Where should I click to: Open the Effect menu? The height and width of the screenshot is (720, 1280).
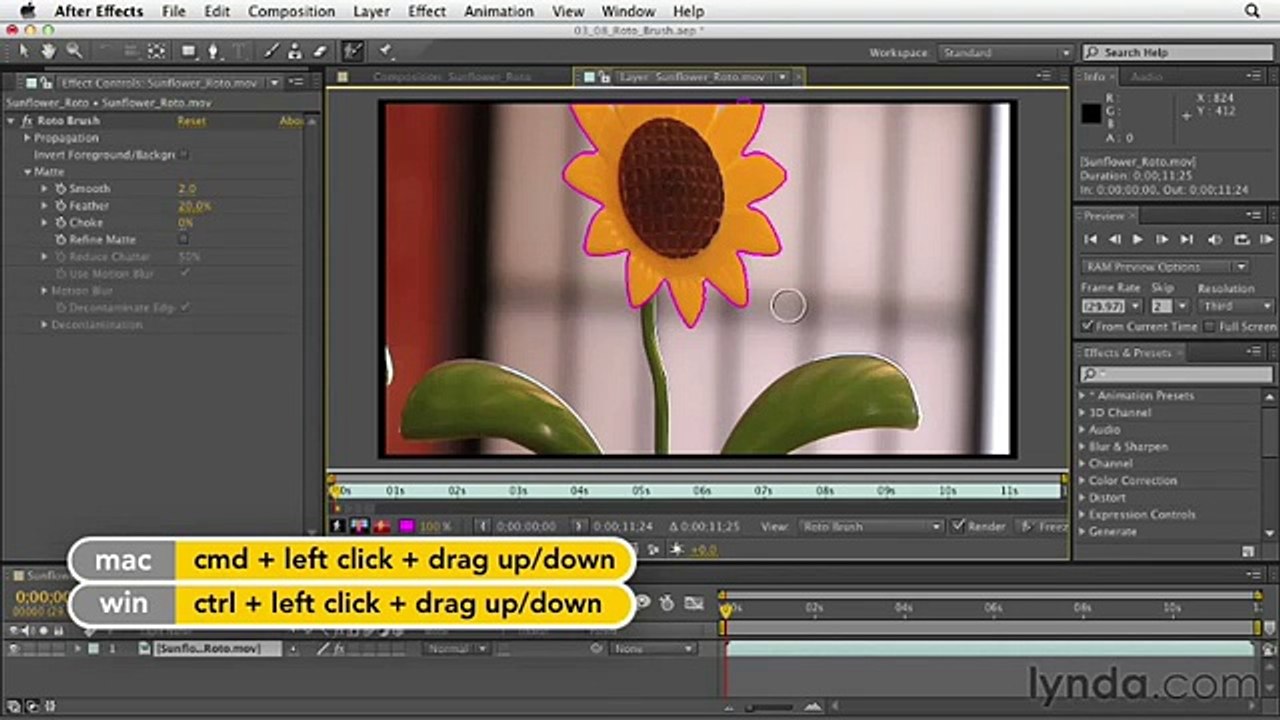point(427,11)
